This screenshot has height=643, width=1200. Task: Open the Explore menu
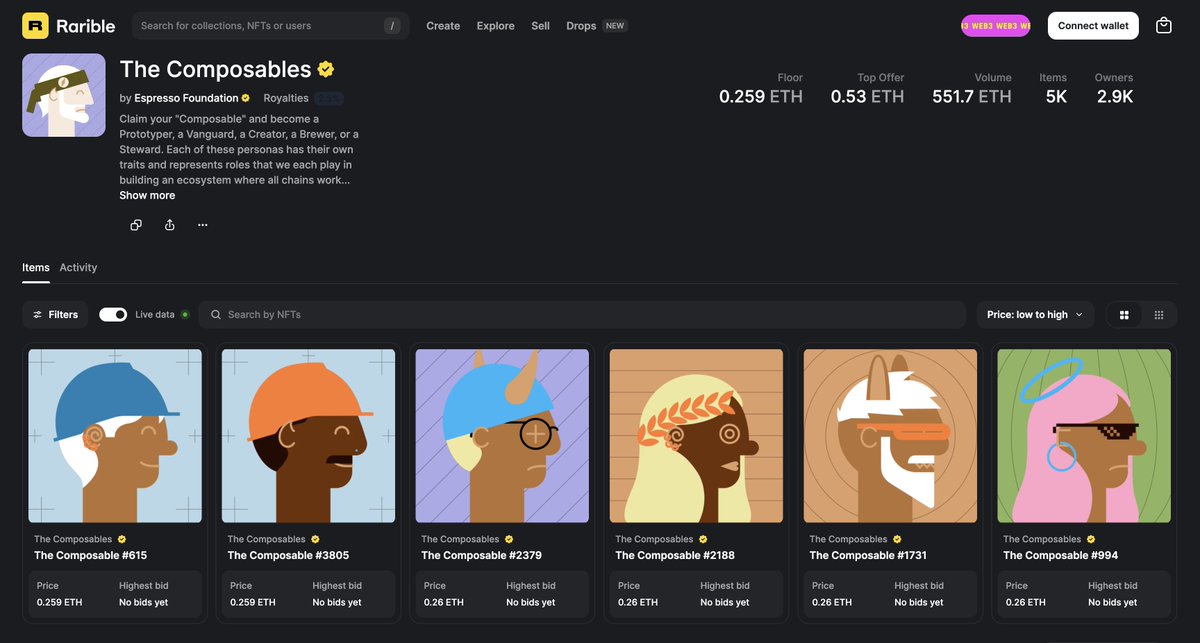point(496,26)
